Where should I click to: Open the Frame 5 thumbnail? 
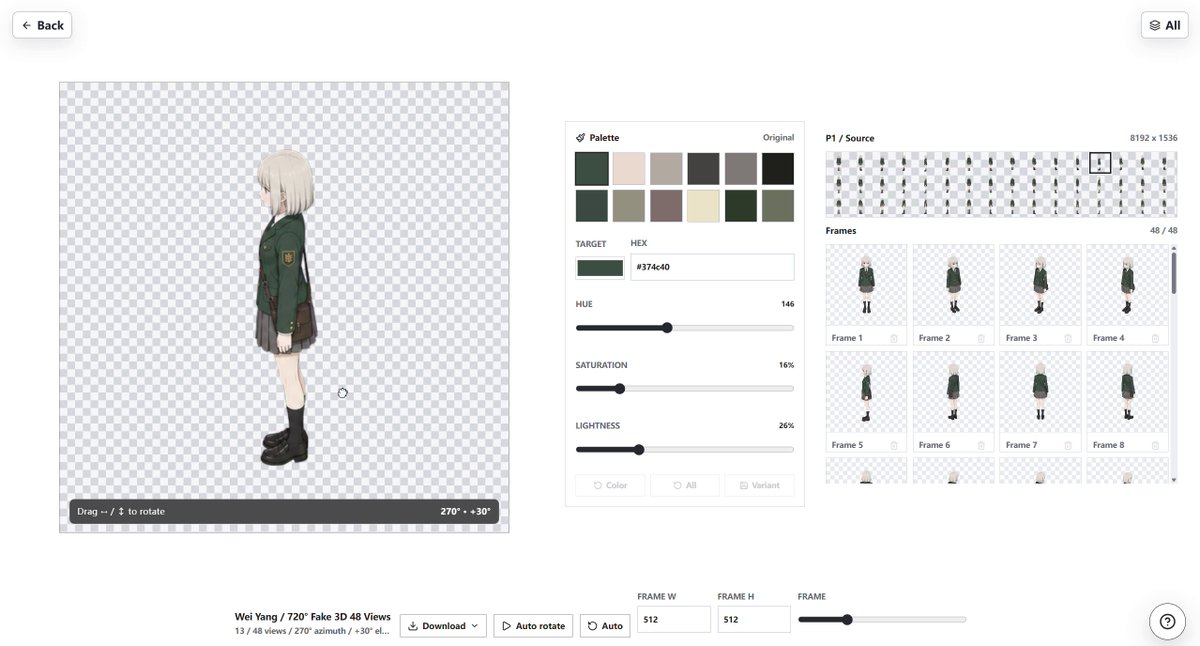[x=867, y=394]
